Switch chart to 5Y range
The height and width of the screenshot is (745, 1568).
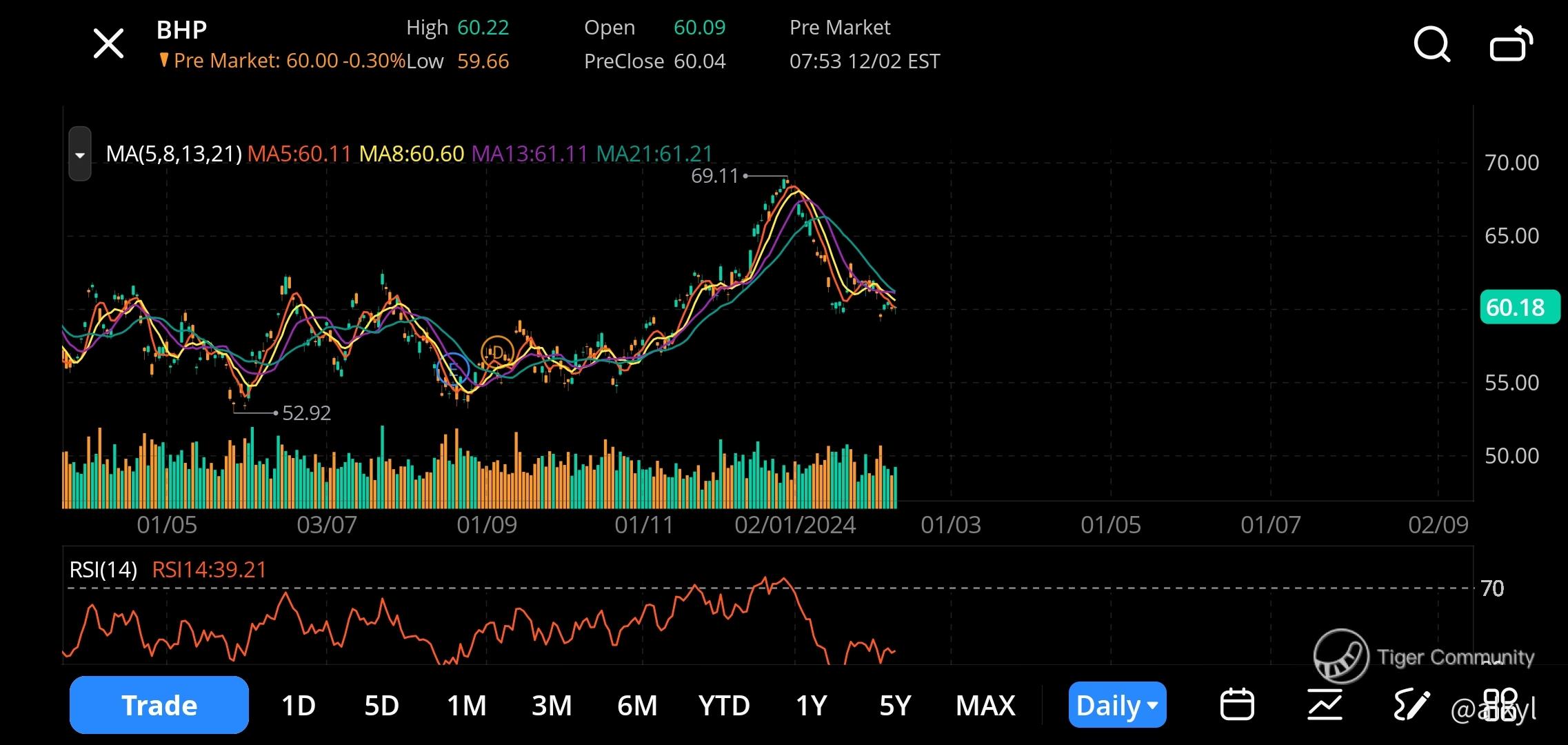point(895,705)
